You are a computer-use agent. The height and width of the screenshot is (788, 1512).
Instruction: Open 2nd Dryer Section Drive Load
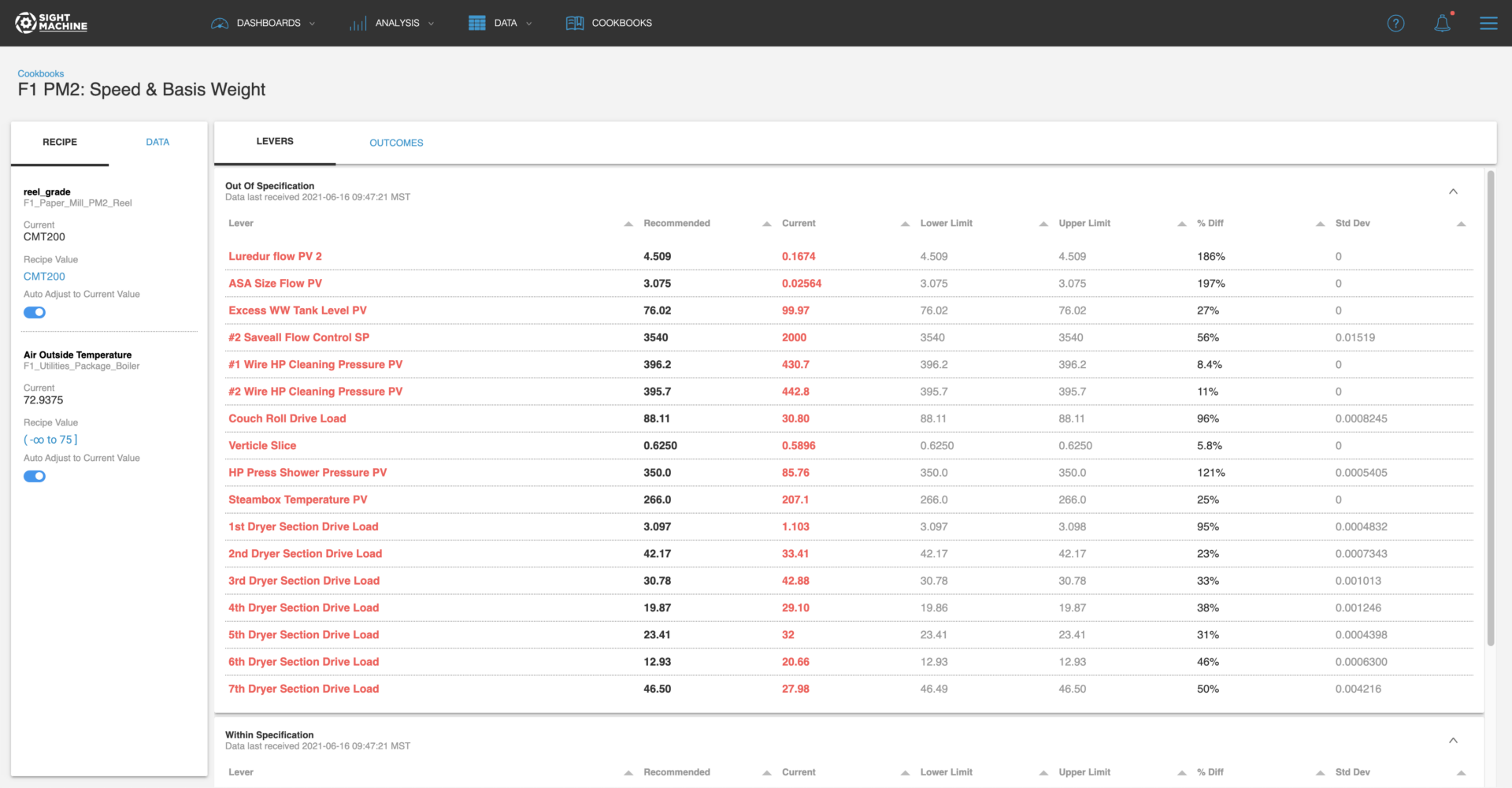pyautogui.click(x=306, y=554)
